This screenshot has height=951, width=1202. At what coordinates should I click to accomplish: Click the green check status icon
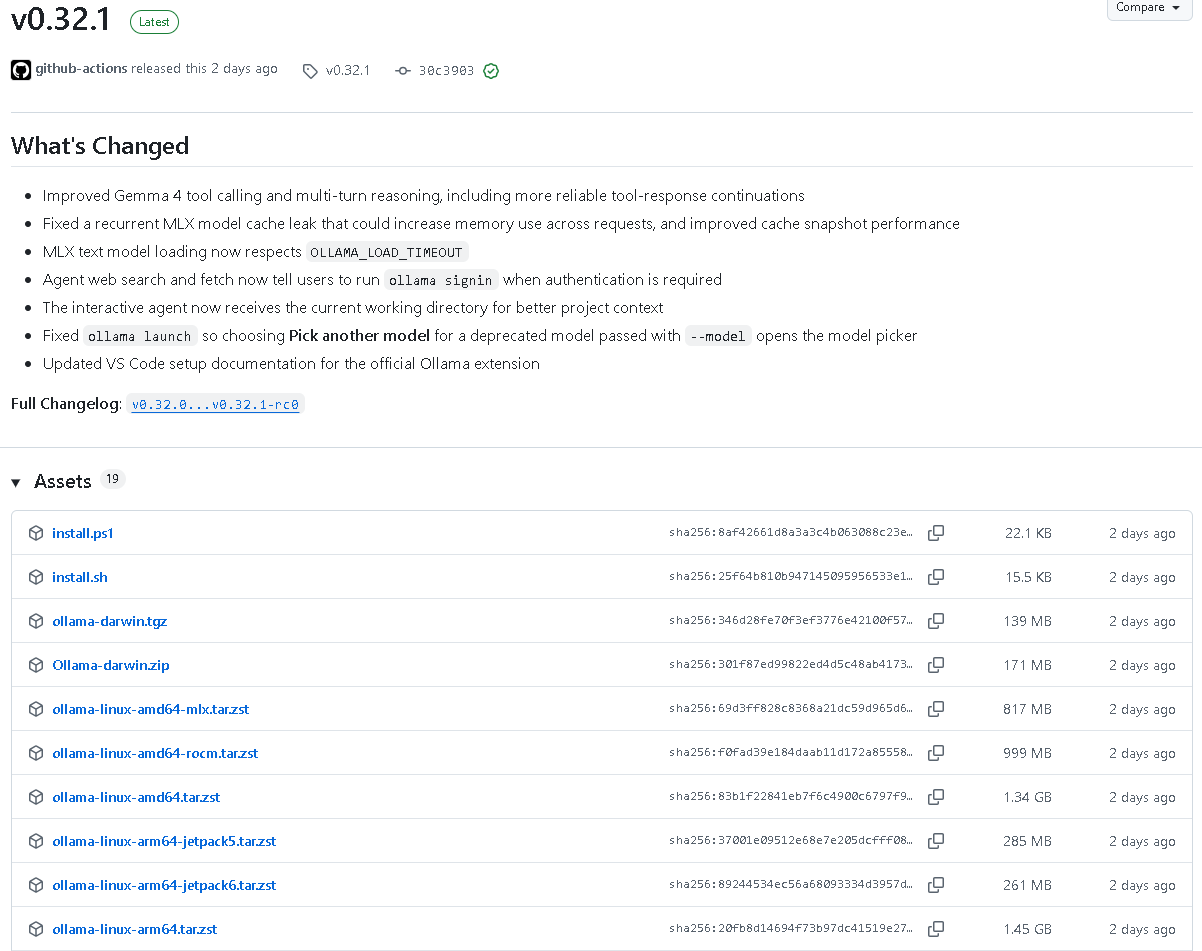click(x=491, y=71)
